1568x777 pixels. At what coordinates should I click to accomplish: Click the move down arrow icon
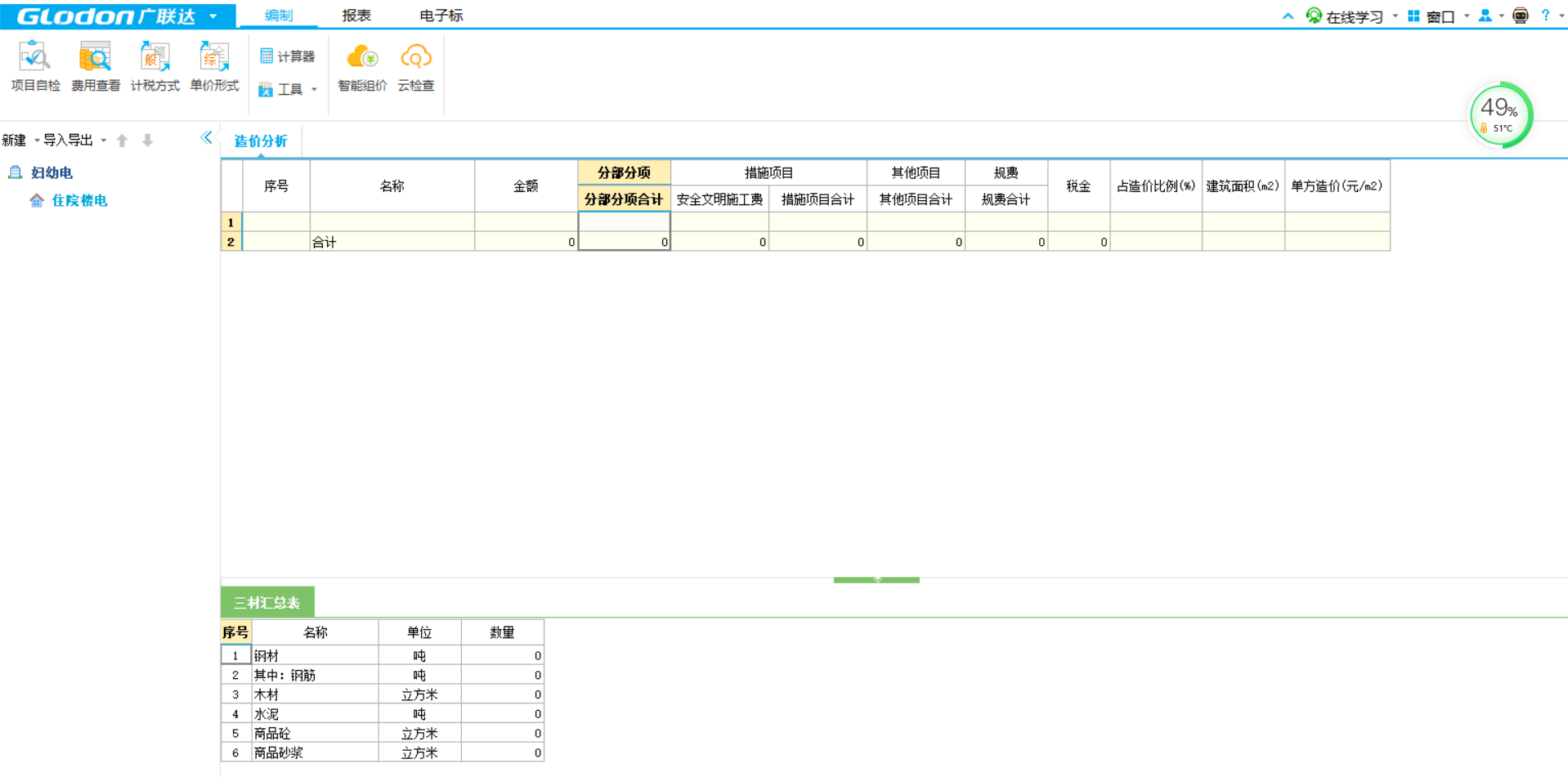tap(148, 141)
